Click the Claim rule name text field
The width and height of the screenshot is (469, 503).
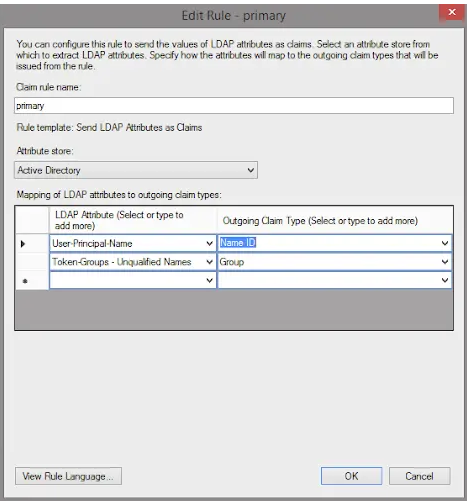pyautogui.click(x=234, y=106)
